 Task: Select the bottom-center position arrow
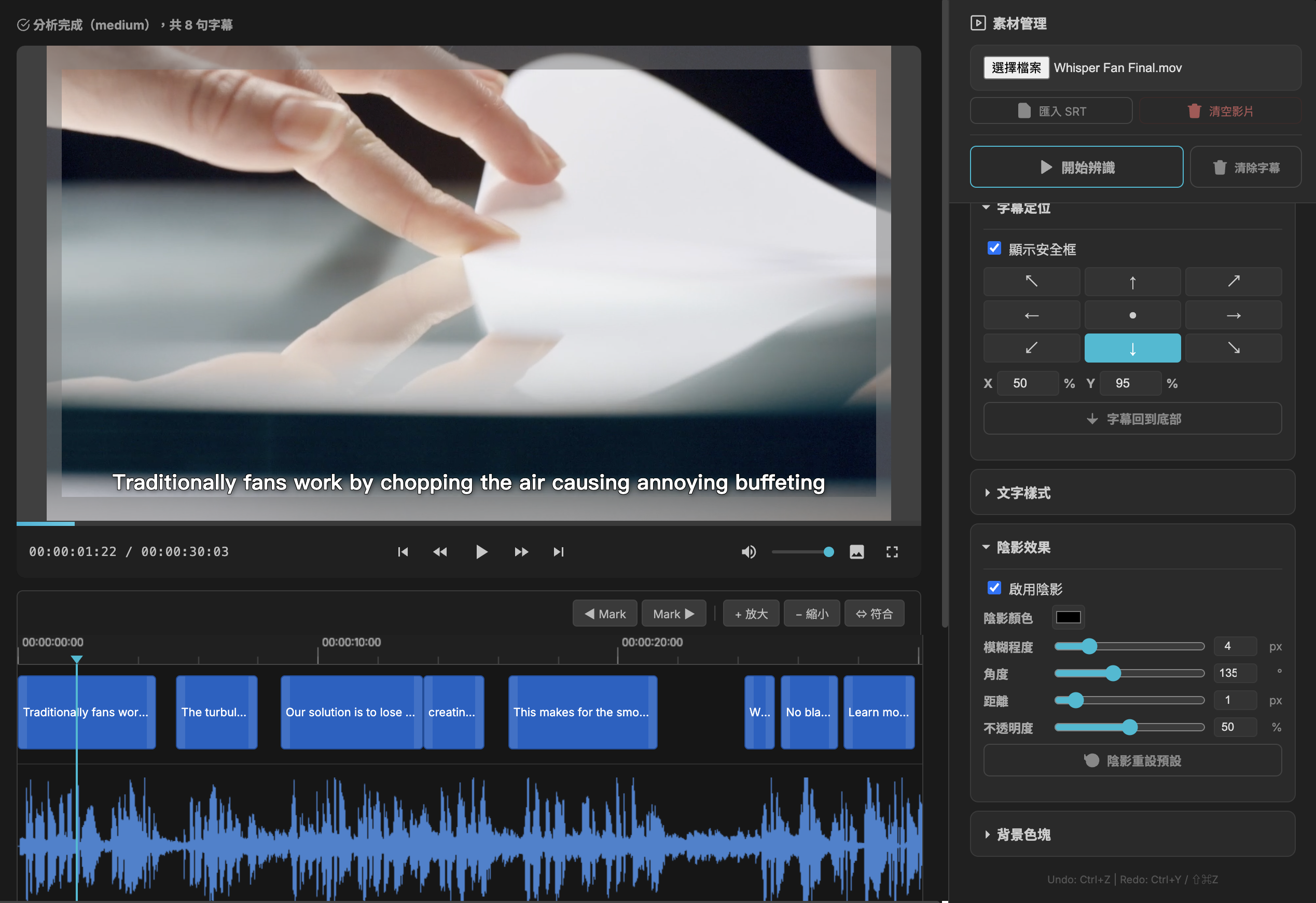click(1132, 348)
